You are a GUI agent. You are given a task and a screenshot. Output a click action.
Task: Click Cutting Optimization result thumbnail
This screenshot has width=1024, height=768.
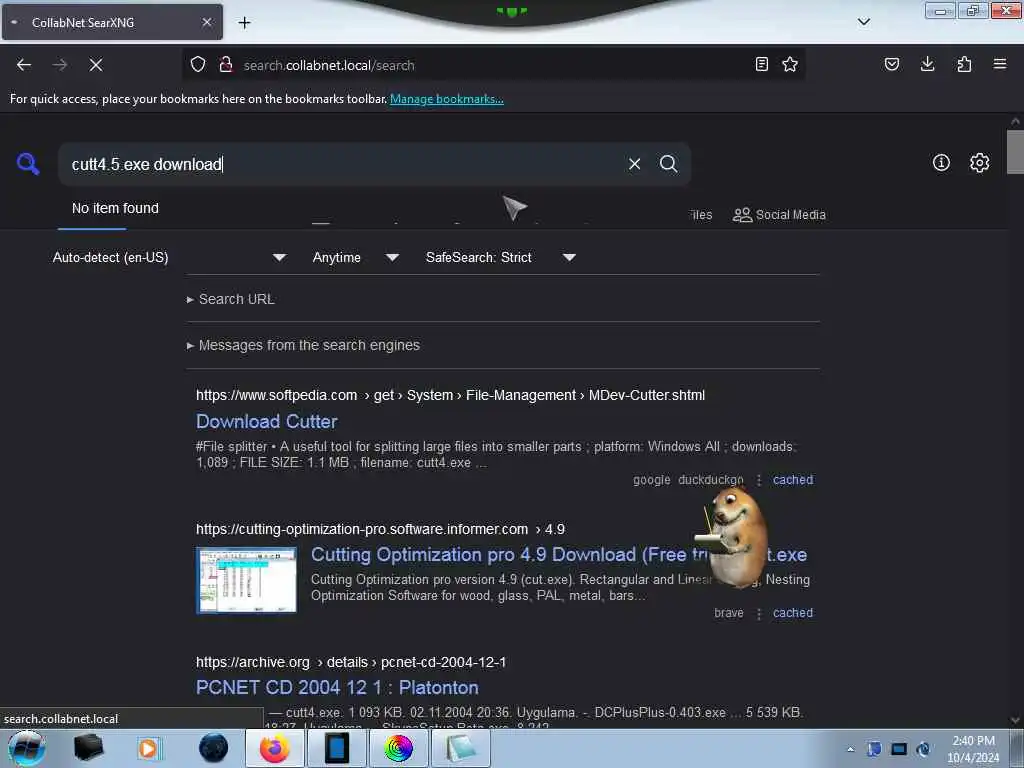[247, 580]
